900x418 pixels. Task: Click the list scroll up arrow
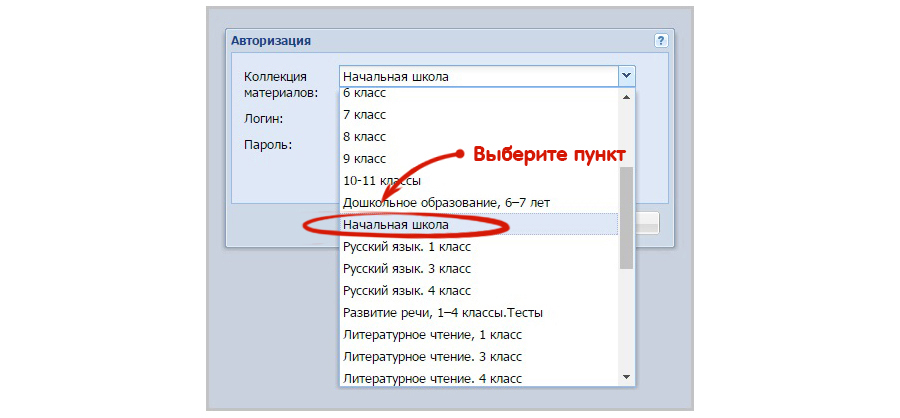(626, 97)
